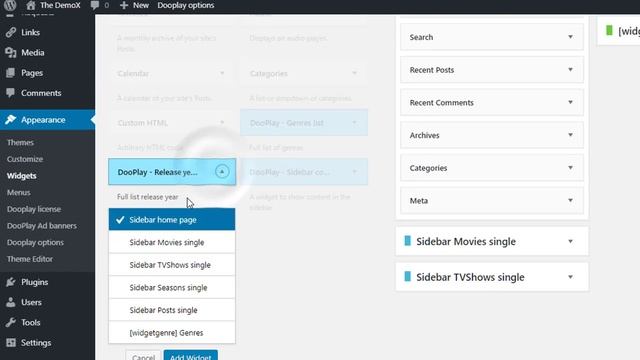Open Themes submenu link
The width and height of the screenshot is (640, 360).
(x=20, y=142)
